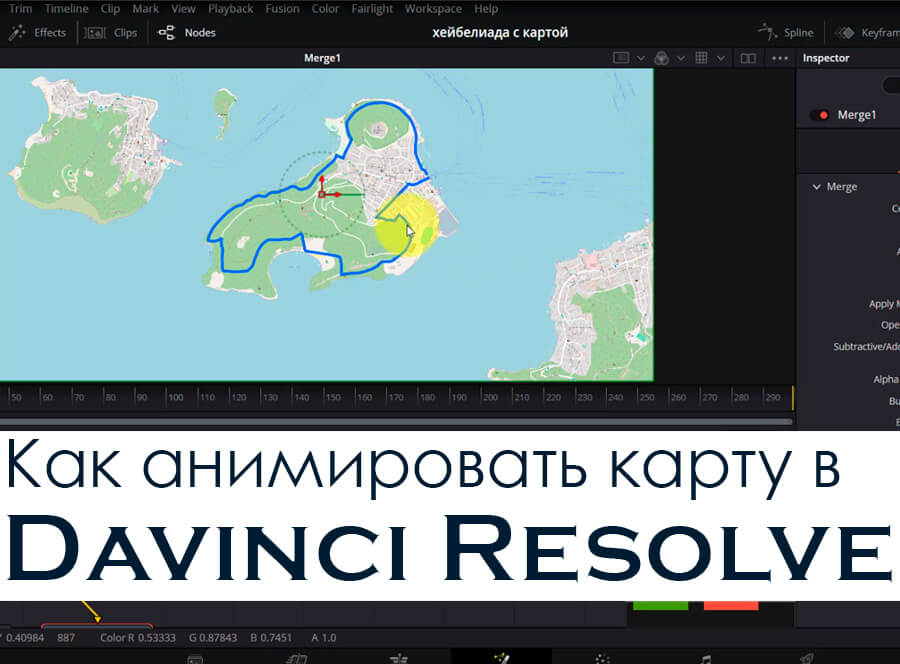This screenshot has height=664, width=900.
Task: Open the Keyframes editor diamond icon
Action: [845, 33]
